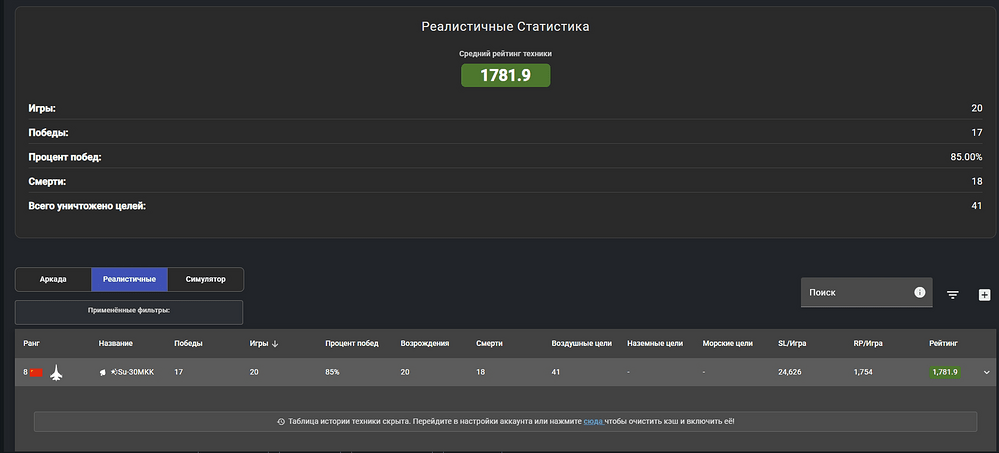This screenshot has height=453, width=999.
Task: Click the Chinese flag icon in row
Action: pos(36,372)
